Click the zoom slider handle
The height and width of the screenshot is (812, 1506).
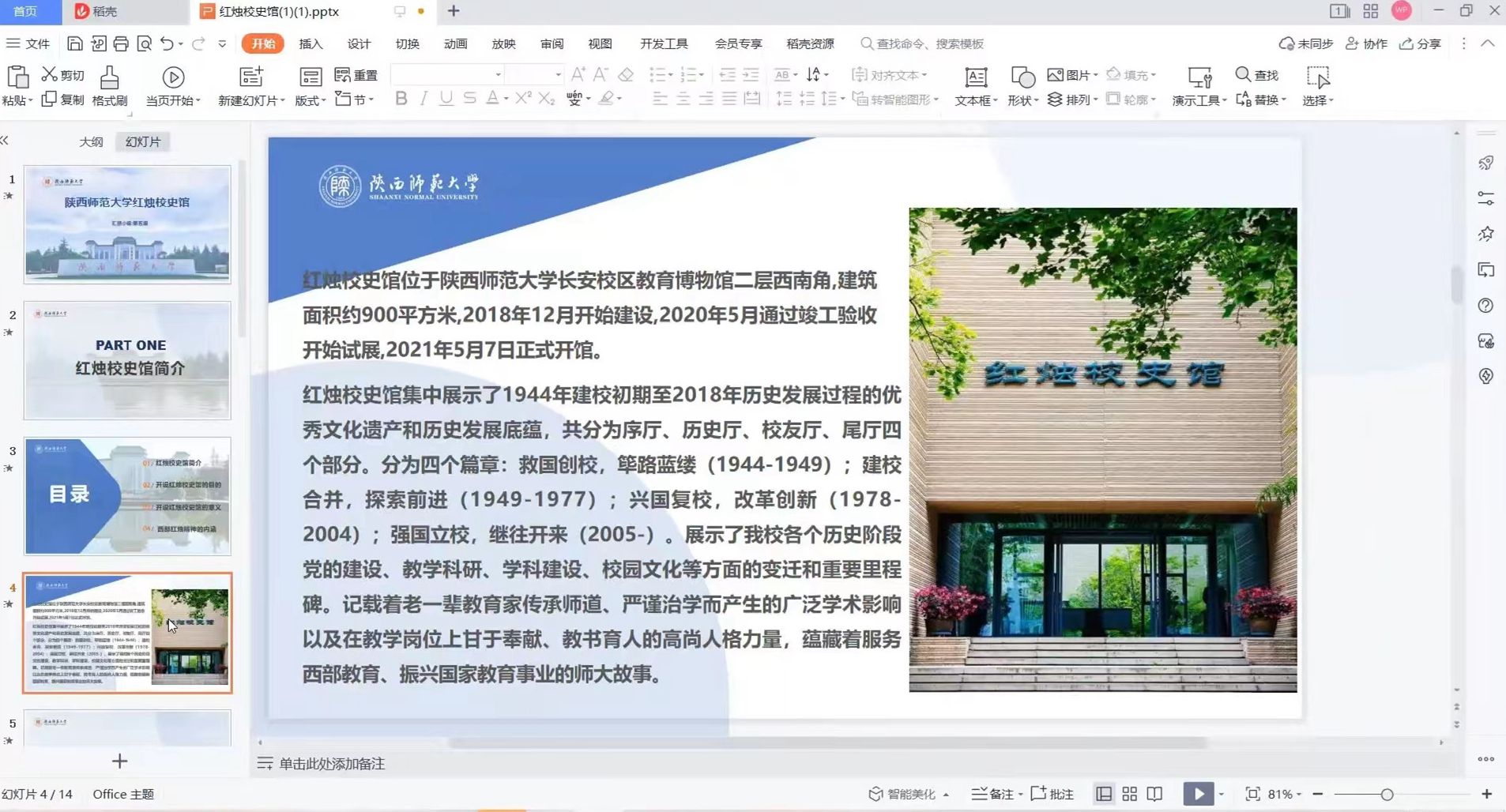tap(1387, 795)
